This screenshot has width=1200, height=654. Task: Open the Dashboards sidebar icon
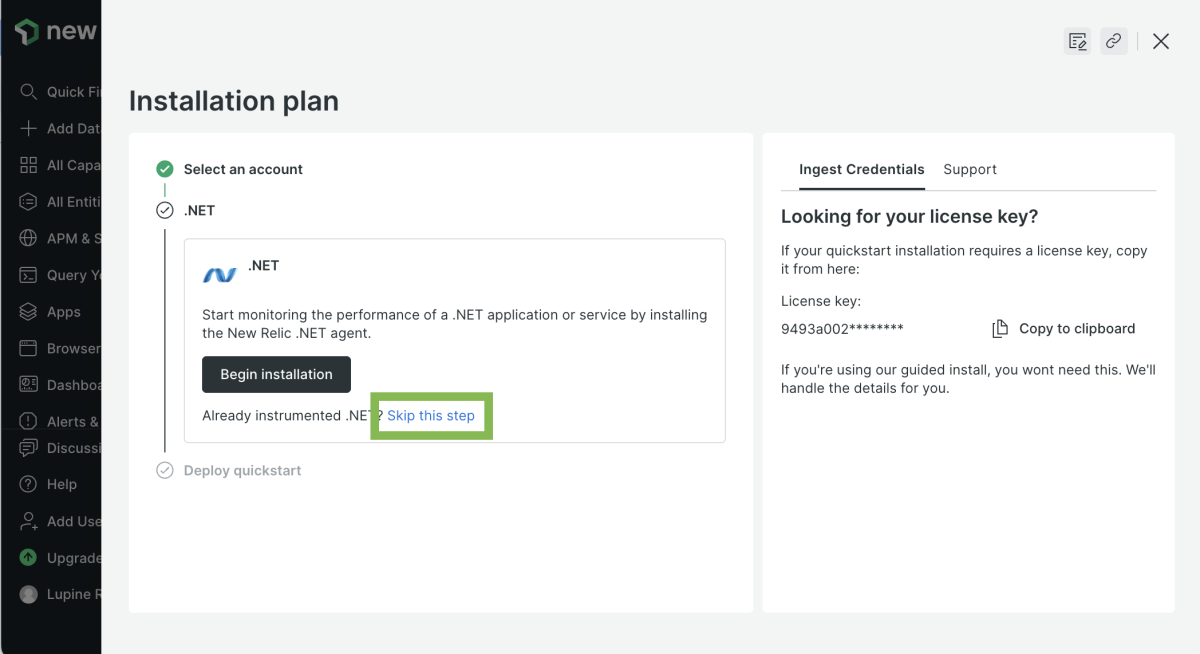pyautogui.click(x=28, y=385)
